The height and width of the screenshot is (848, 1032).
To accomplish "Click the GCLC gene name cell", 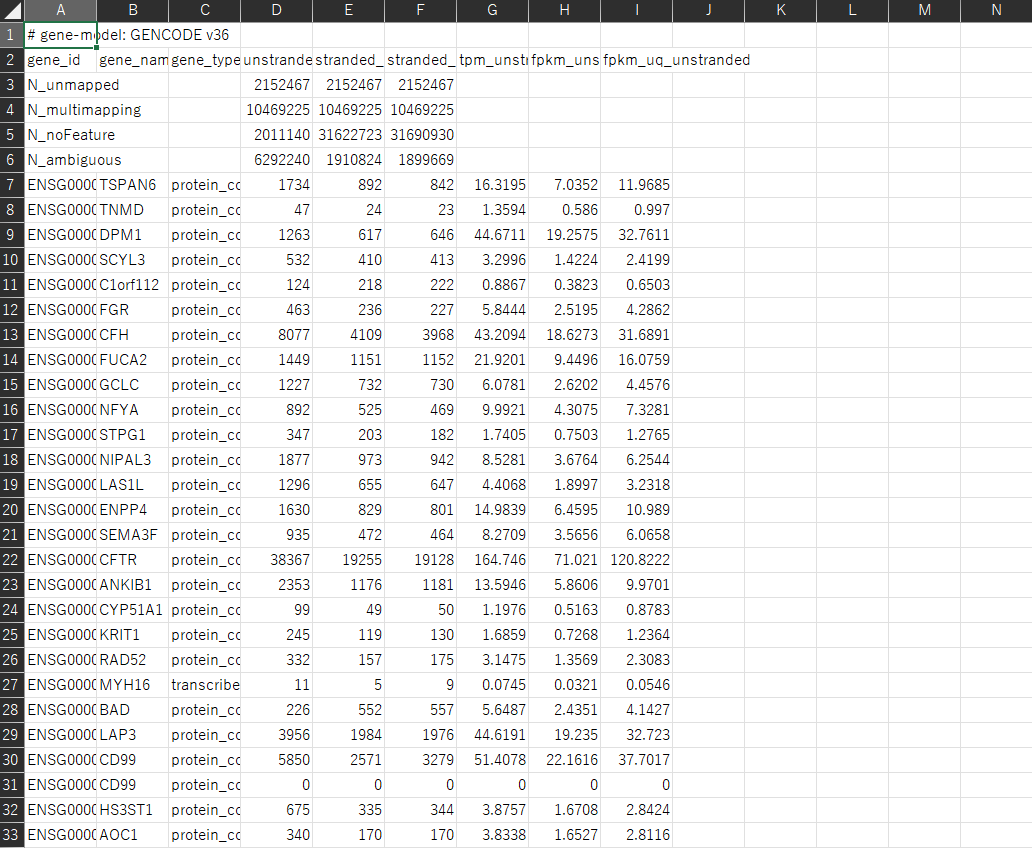I will [132, 385].
